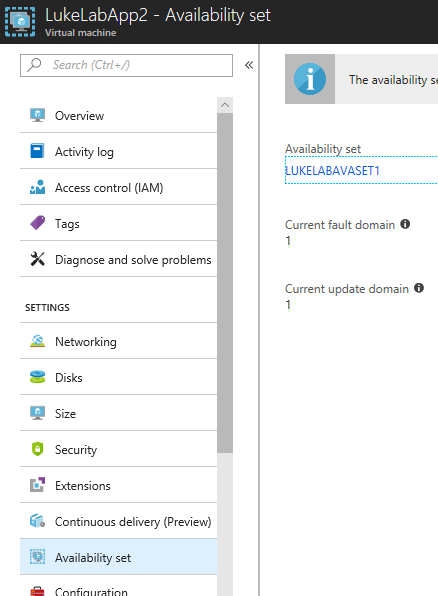Image resolution: width=438 pixels, height=596 pixels.
Task: Click the Diagnose and solve problems wrench icon
Action: (37, 259)
